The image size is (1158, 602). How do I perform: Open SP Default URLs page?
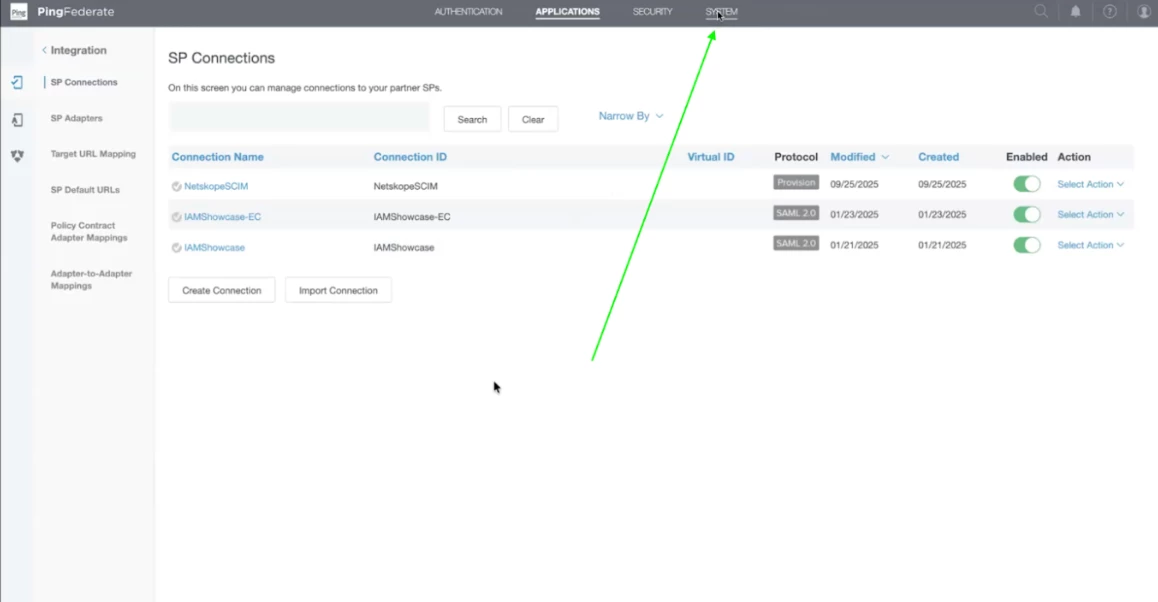85,190
